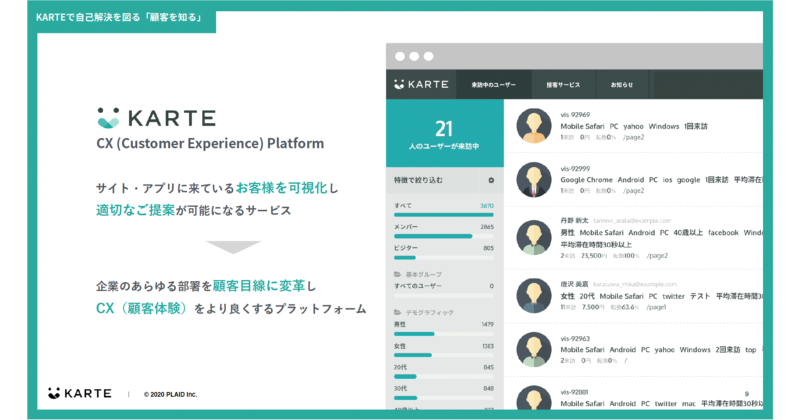Filter by the 20代 age label
800x420 pixels.
tap(400, 367)
